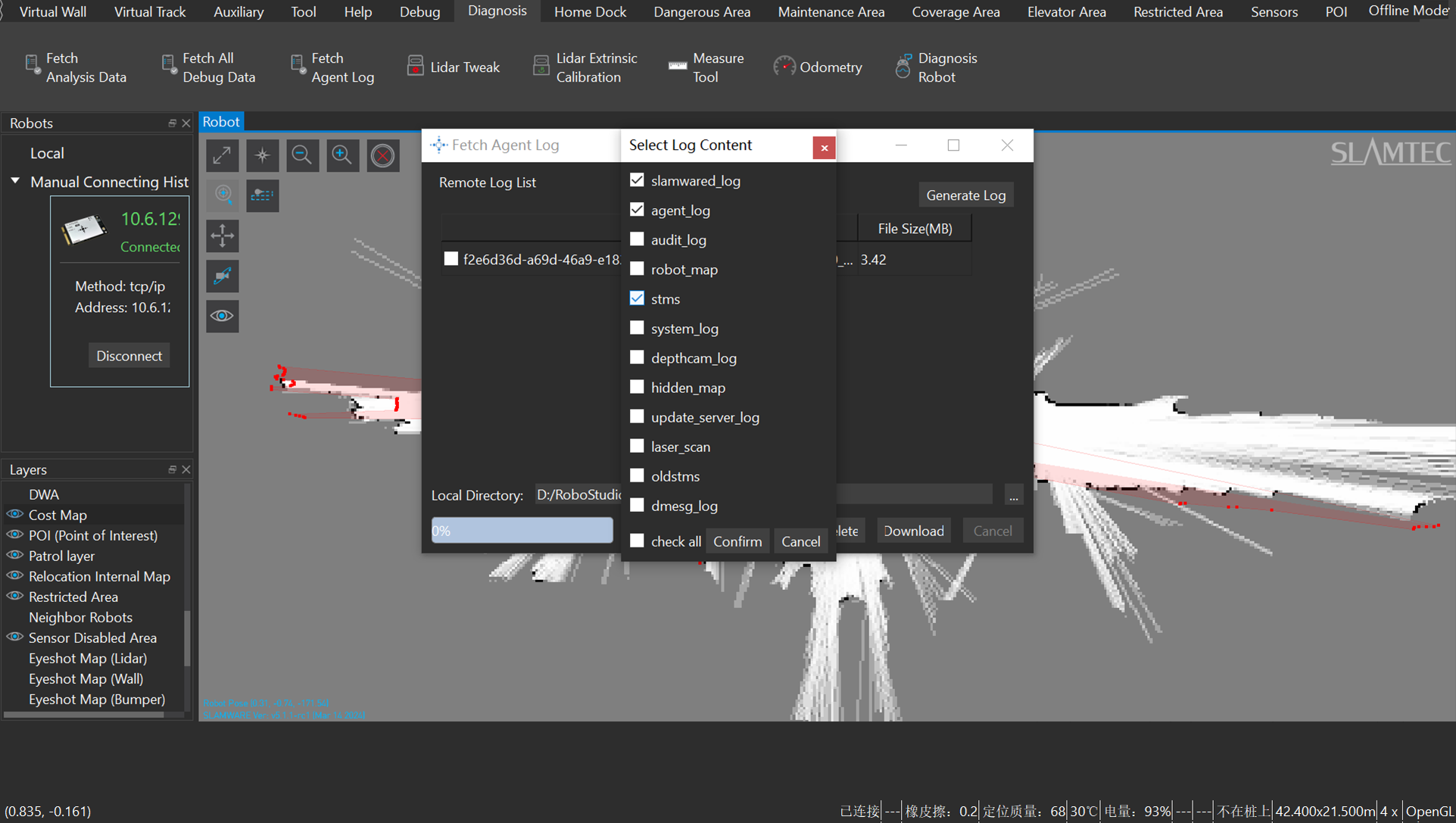Switch to the Robot tab

[x=220, y=121]
